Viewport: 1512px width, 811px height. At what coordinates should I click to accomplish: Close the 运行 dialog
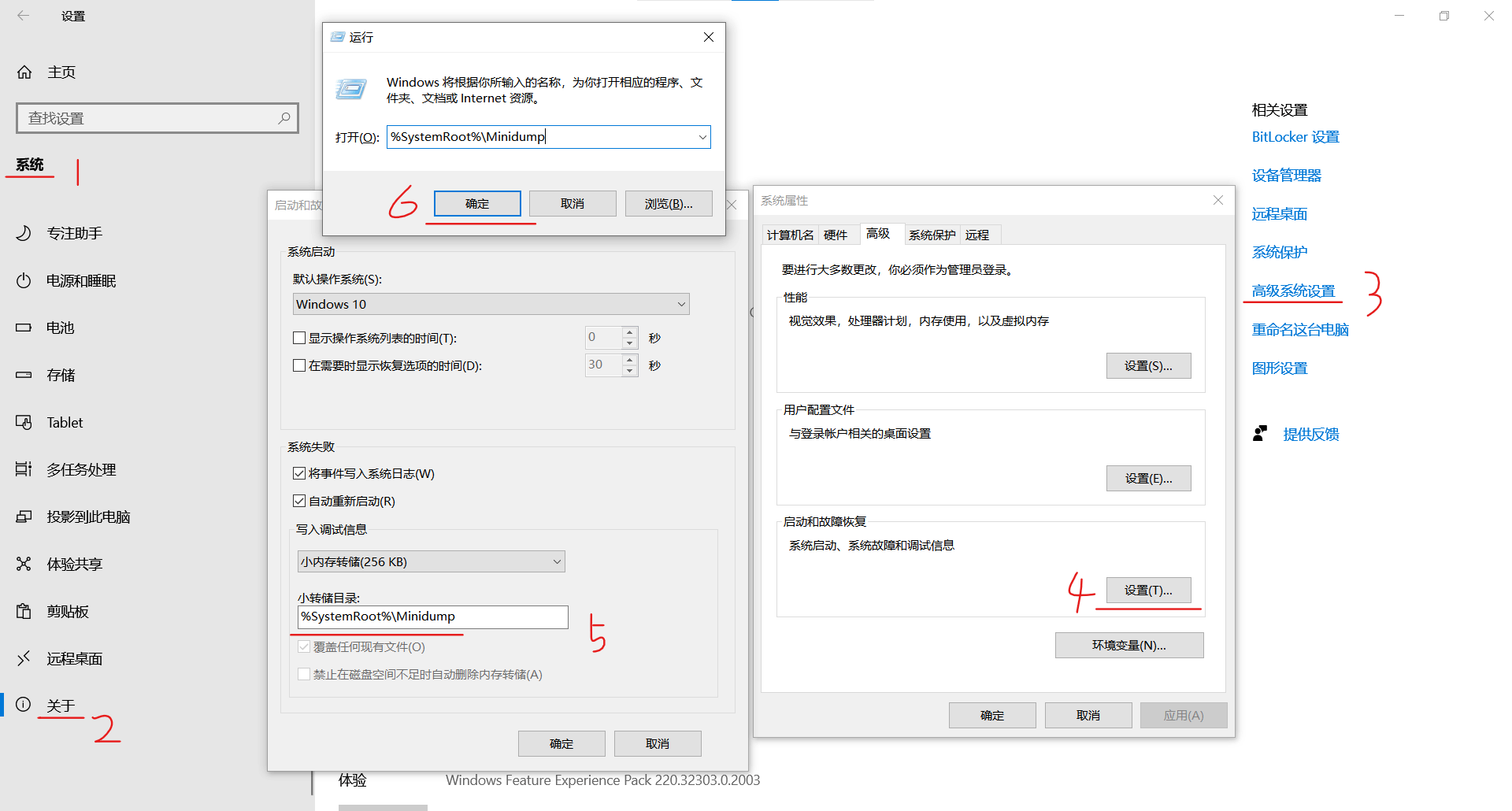(709, 37)
